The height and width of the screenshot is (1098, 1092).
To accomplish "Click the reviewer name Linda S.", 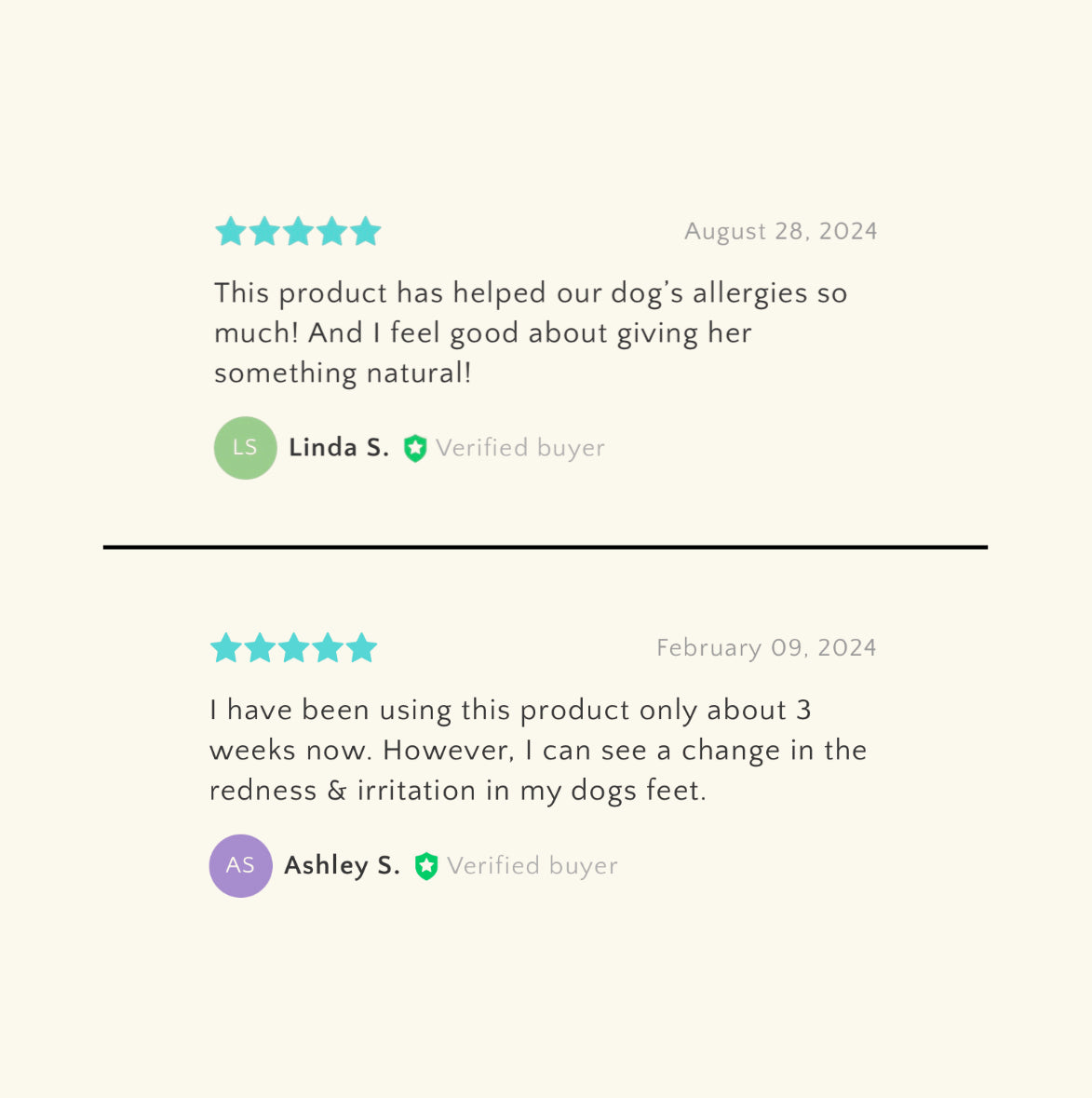I will (x=339, y=448).
